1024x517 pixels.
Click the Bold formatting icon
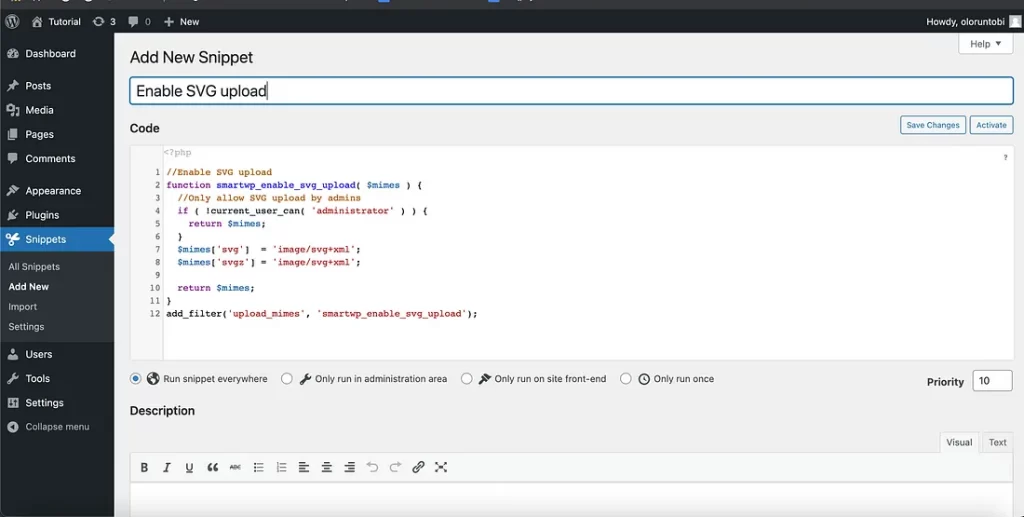pos(144,467)
